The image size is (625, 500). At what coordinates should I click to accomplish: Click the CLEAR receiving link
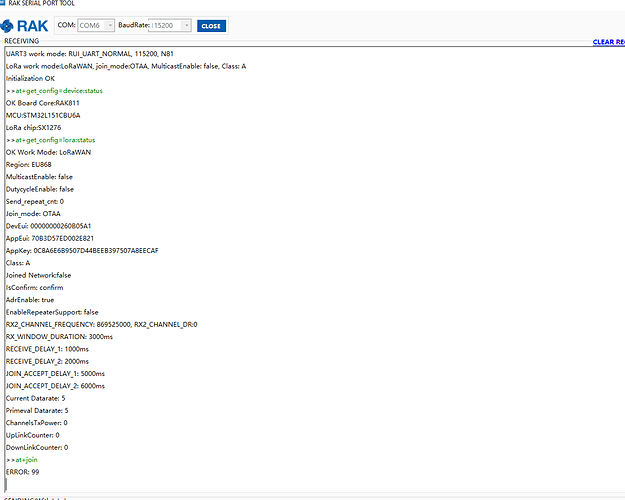click(608, 42)
